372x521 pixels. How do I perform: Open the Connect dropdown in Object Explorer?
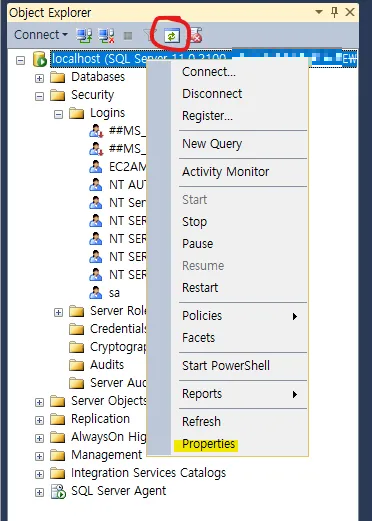[41, 35]
